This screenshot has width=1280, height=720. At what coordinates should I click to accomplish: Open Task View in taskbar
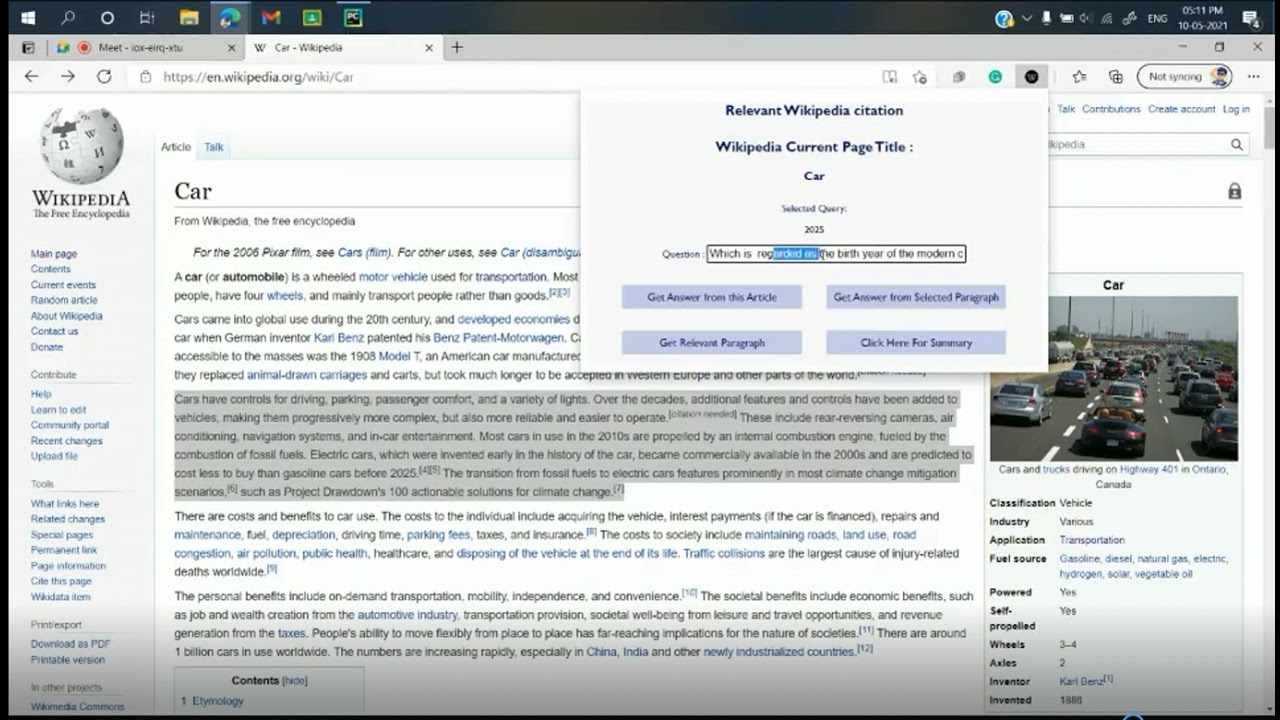pos(147,18)
